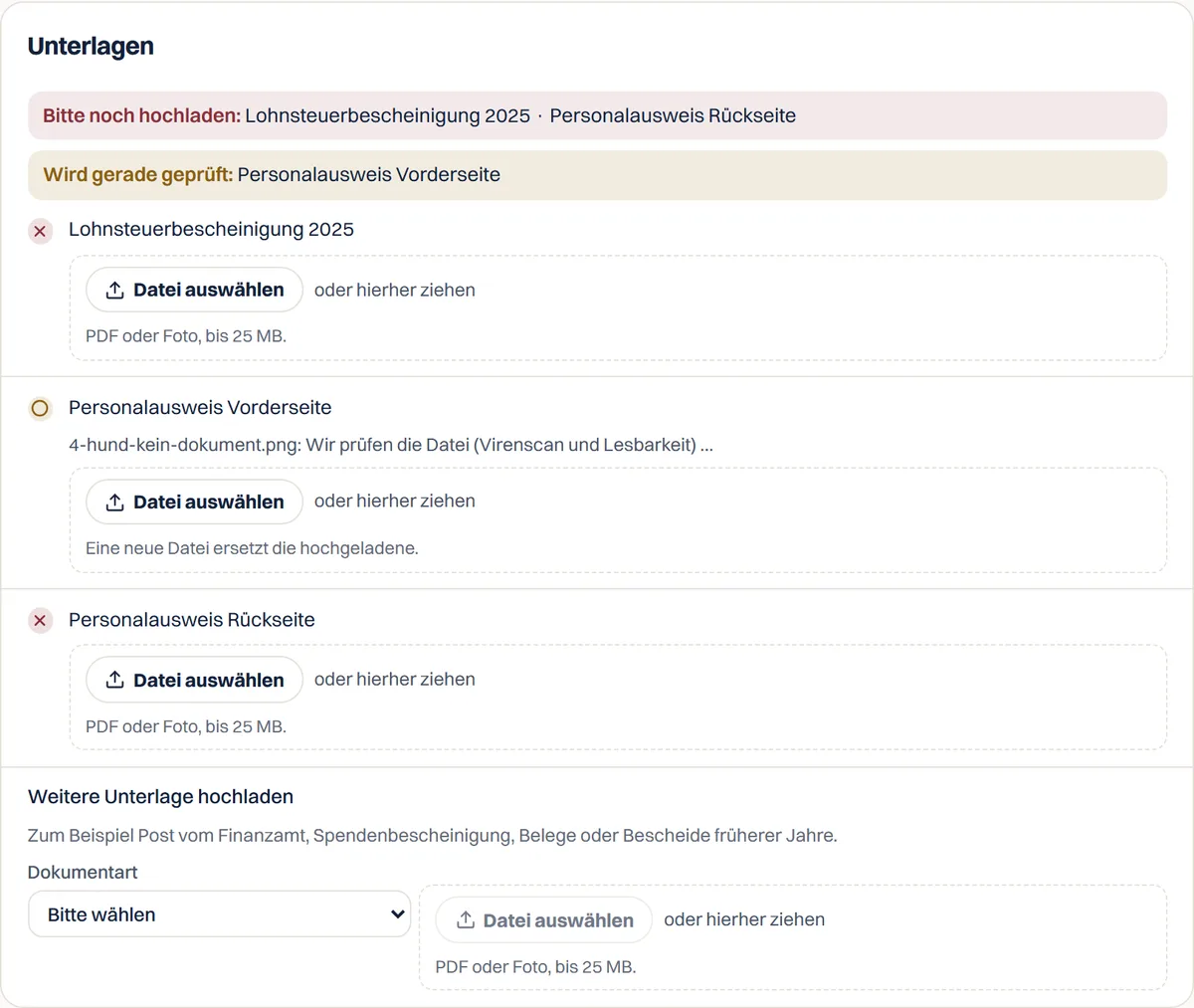Screen dimensions: 1194x1008
Task: Click the status text '4-hund-kein-dokument.png: Wir prüfen die Datei'
Action: [x=391, y=445]
